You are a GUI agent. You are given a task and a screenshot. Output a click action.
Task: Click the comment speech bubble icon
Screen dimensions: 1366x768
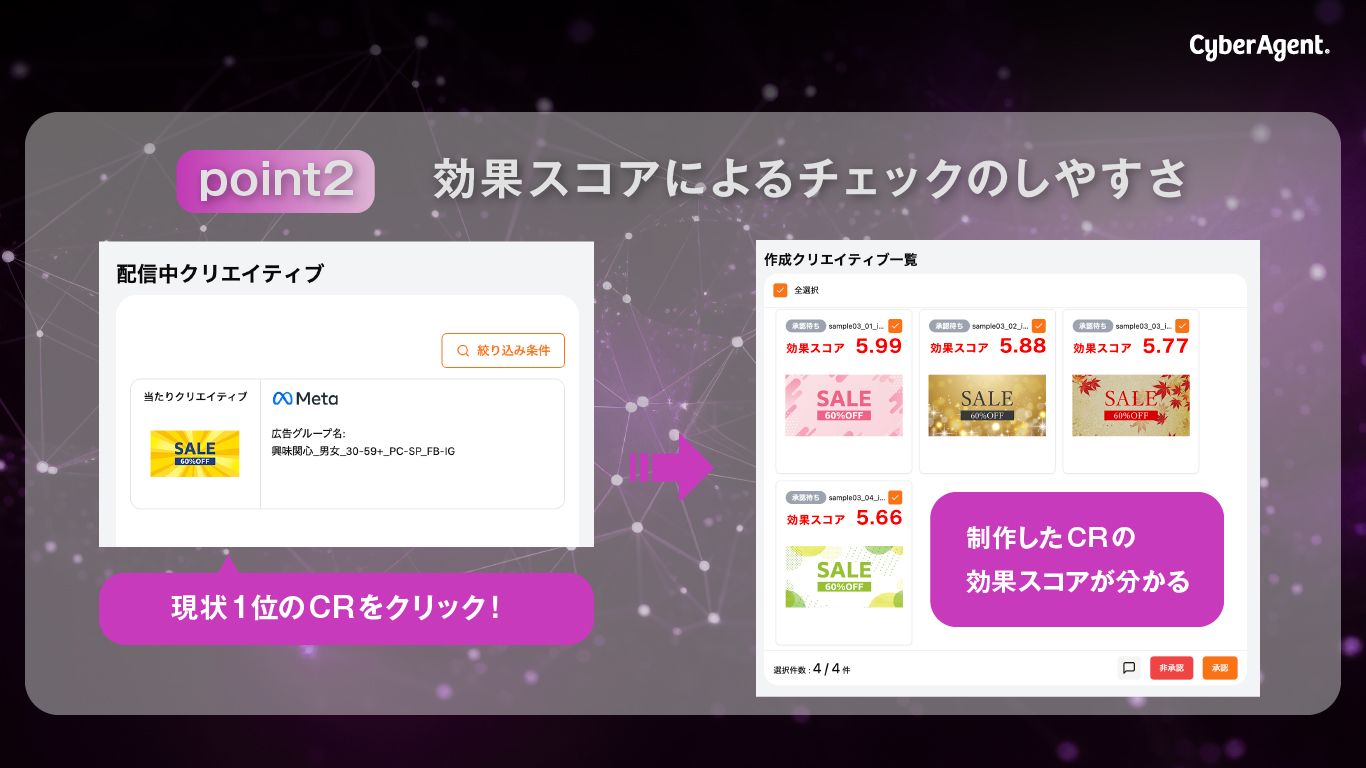click(x=1129, y=668)
